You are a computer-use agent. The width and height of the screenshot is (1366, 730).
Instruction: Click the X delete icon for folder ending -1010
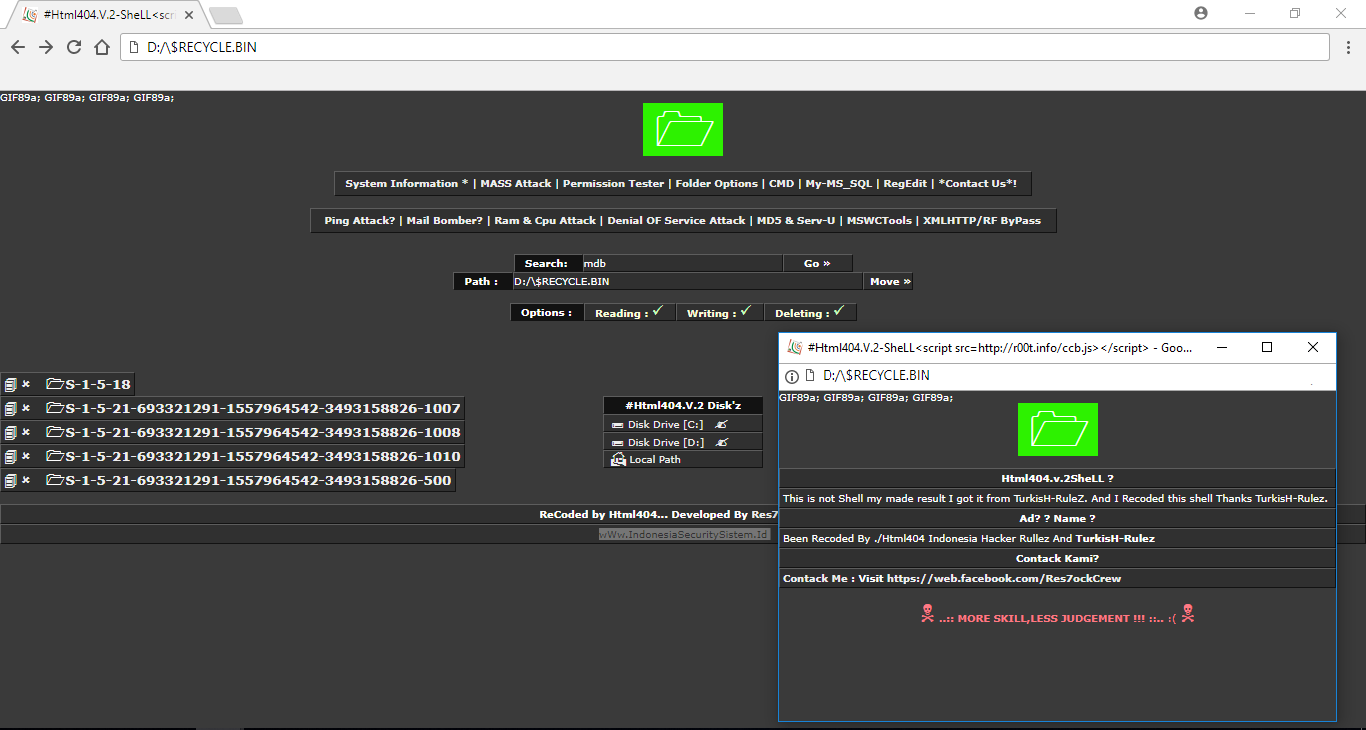pyautogui.click(x=26, y=456)
